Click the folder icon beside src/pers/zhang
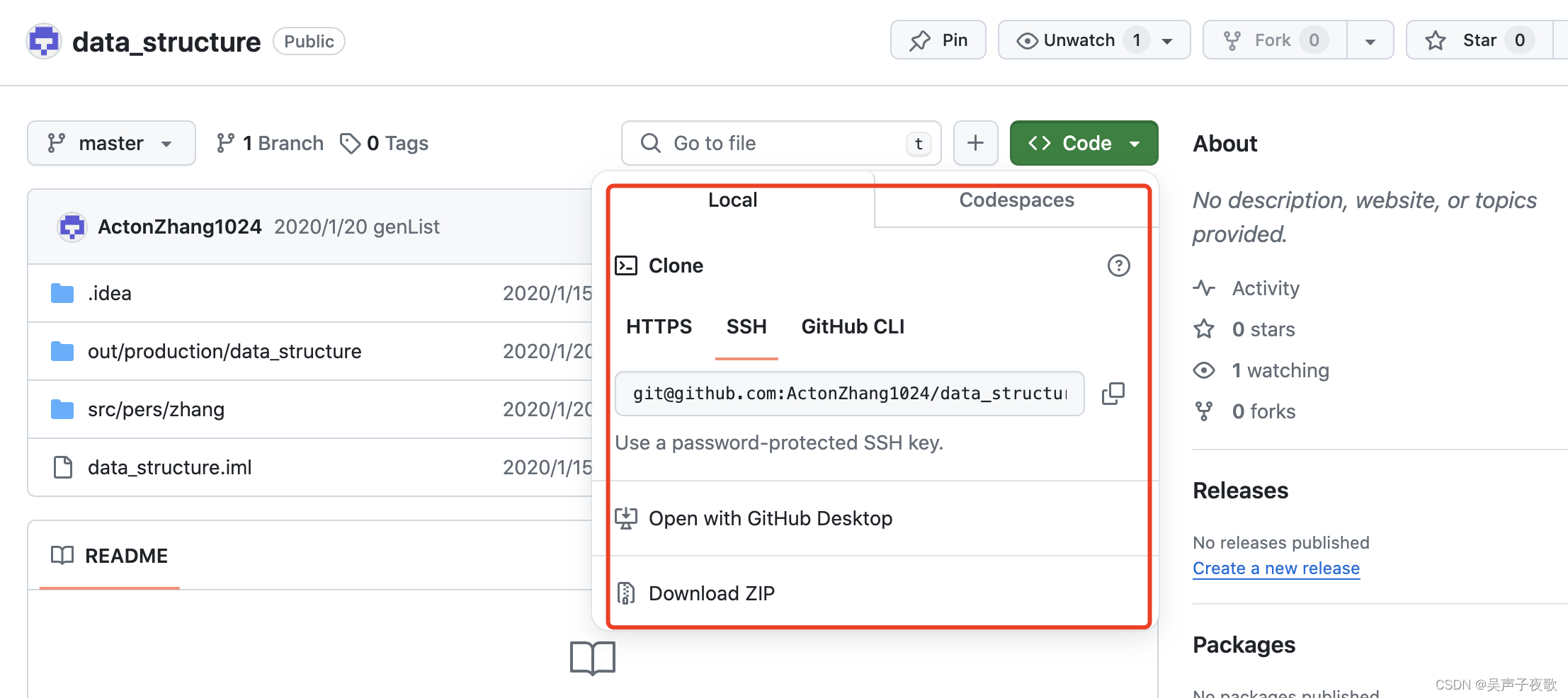Image resolution: width=1568 pixels, height=698 pixels. coord(62,409)
